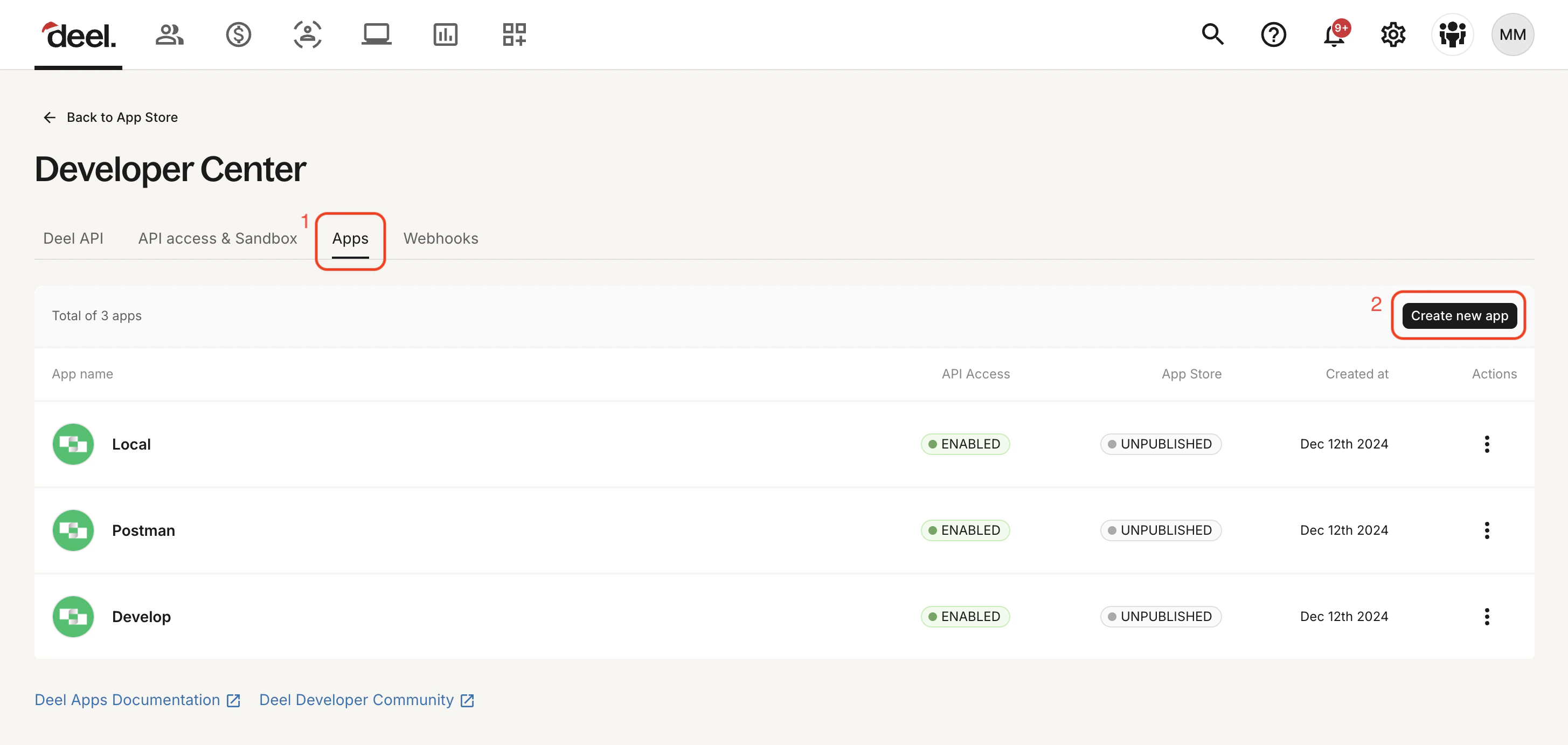Click the laptop equipment icon
Image resolution: width=1568 pixels, height=745 pixels.
[376, 35]
